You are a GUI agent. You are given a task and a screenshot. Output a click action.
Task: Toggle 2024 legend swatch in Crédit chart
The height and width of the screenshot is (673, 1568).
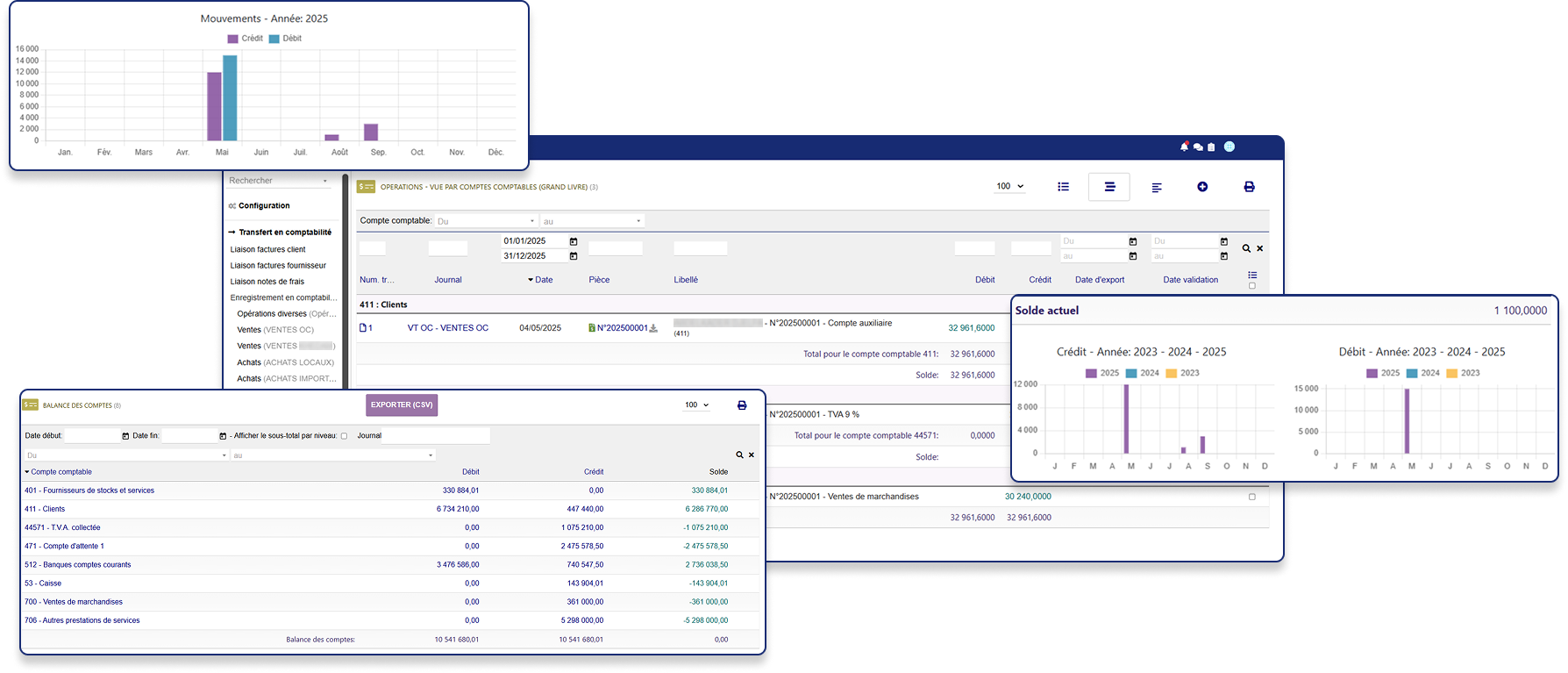1131,373
